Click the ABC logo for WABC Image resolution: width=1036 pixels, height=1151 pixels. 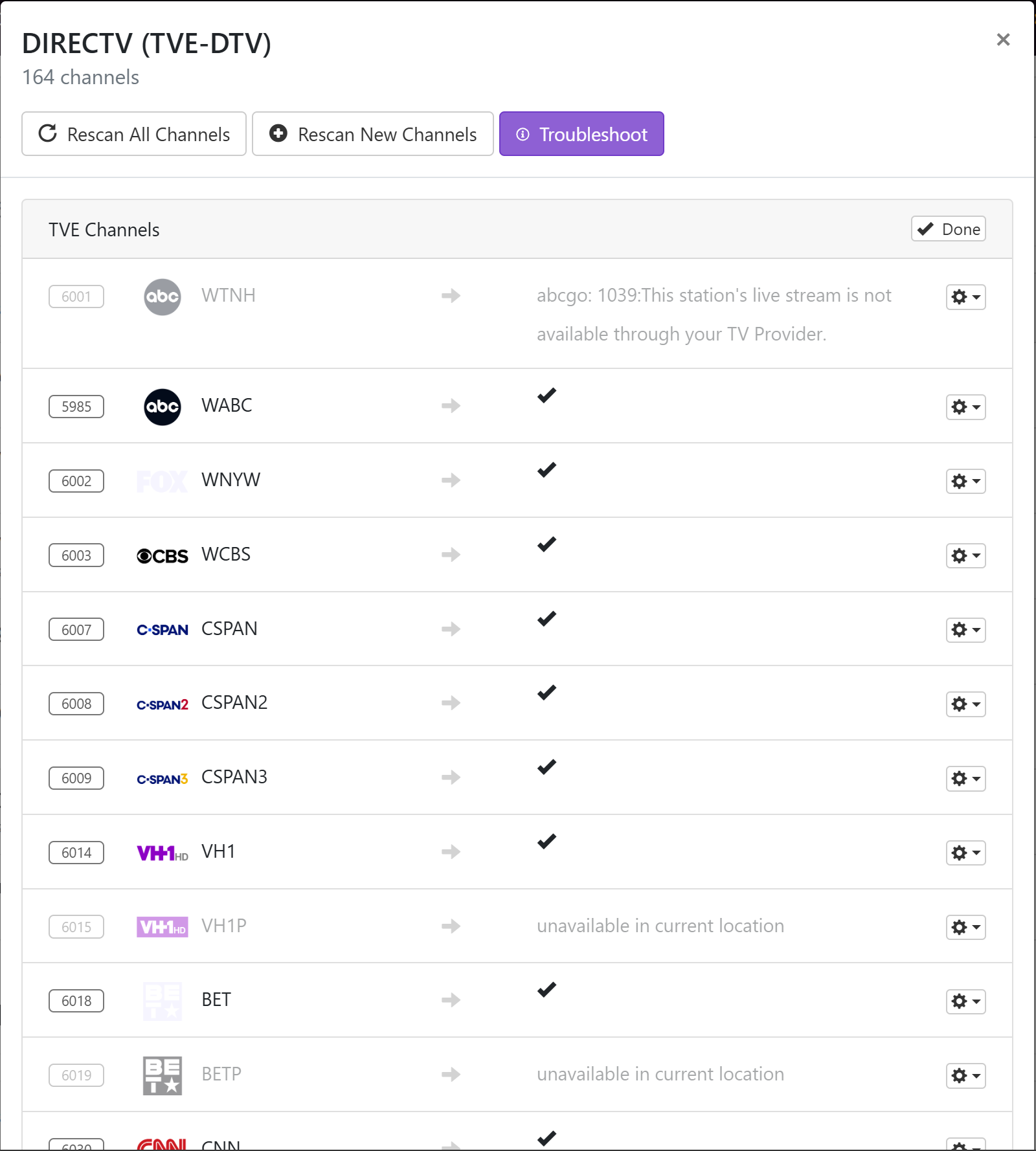click(162, 407)
